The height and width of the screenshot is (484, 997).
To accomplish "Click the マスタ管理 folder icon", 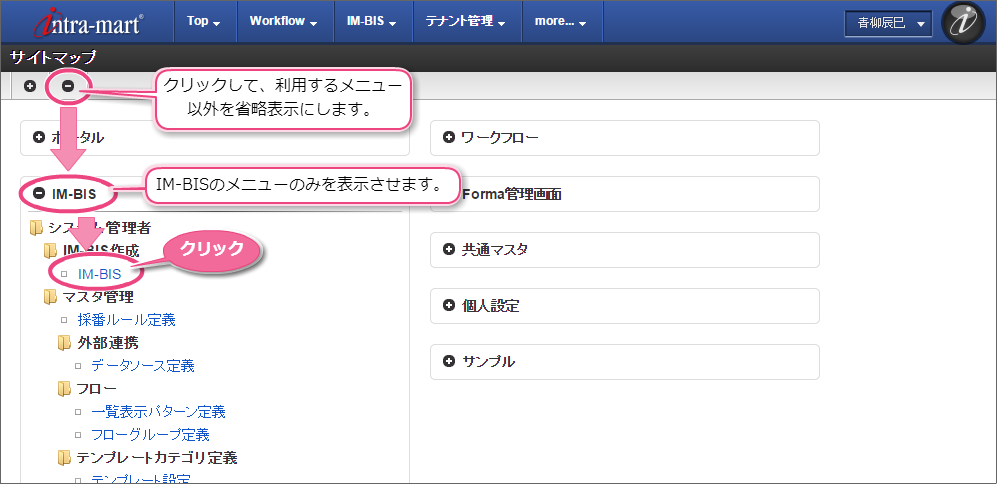I will (x=50, y=296).
